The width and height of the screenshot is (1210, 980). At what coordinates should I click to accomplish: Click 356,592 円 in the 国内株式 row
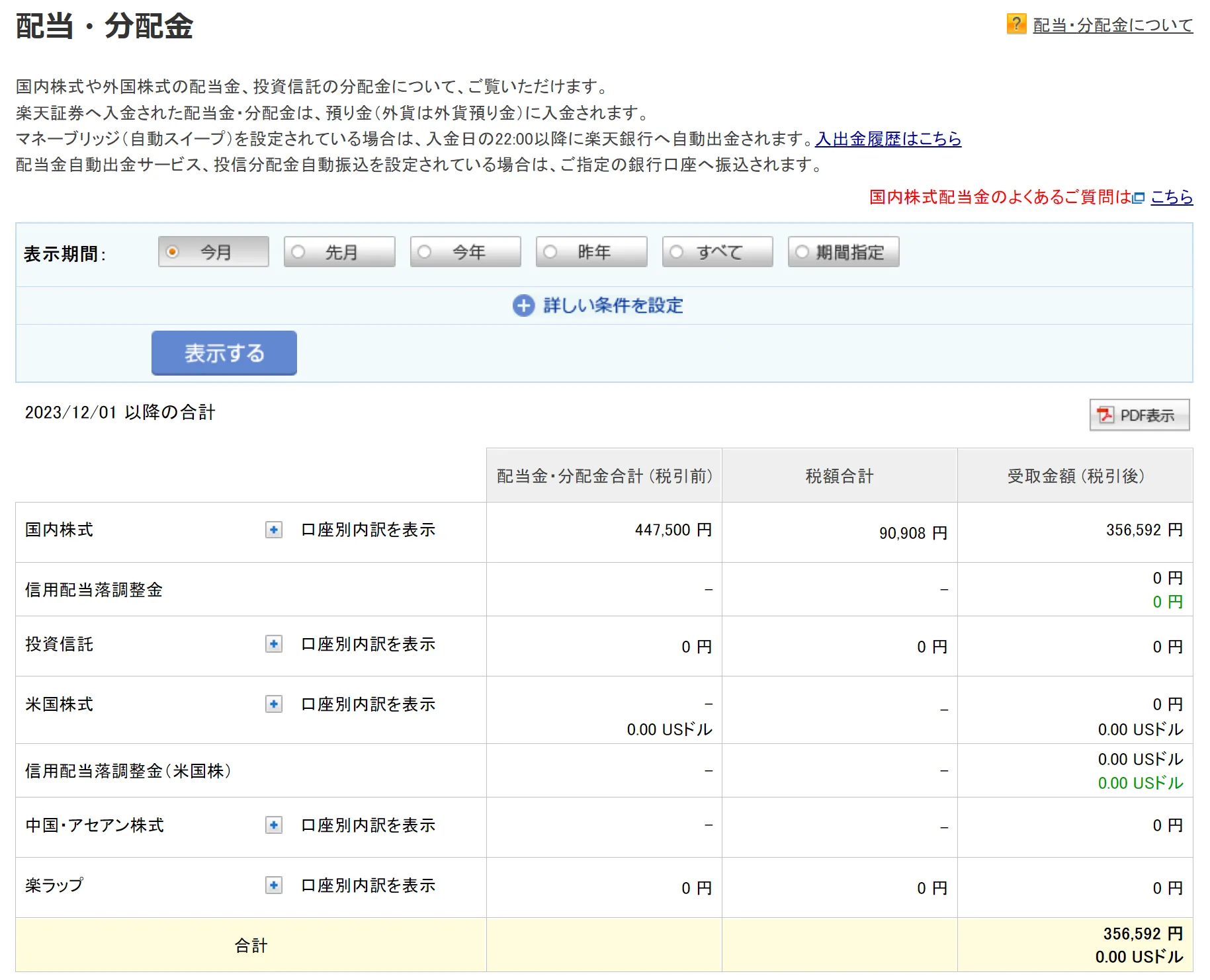pyautogui.click(x=1144, y=530)
